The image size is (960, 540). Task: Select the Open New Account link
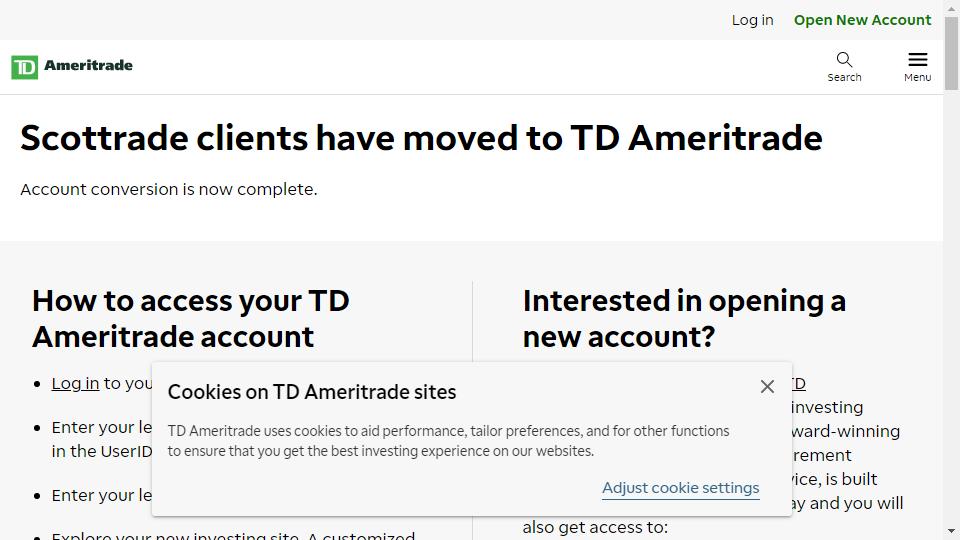point(862,20)
